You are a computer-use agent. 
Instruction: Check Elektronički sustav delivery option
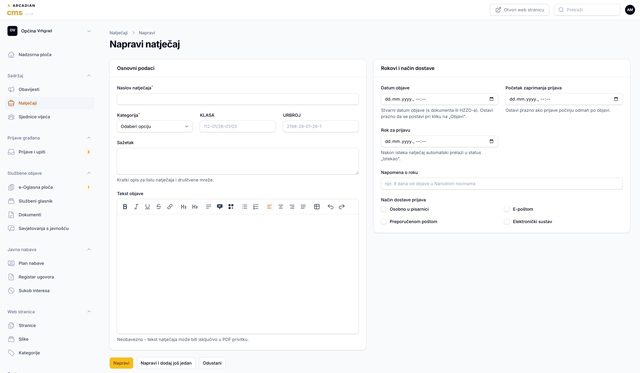pyautogui.click(x=507, y=222)
